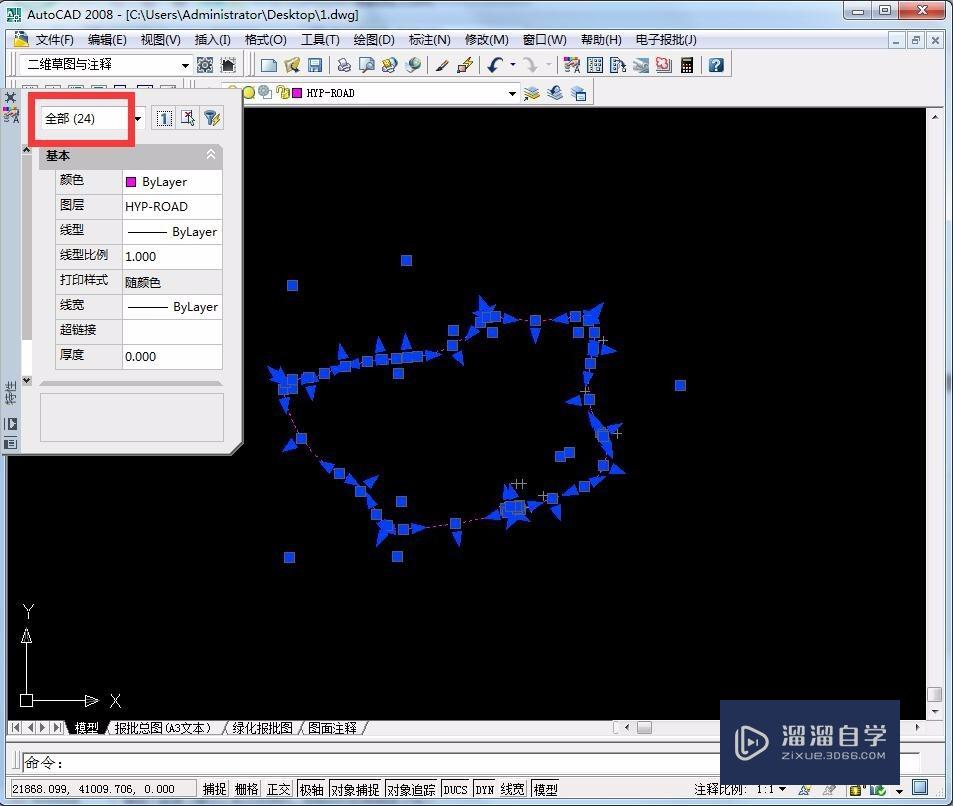Image resolution: width=953 pixels, height=806 pixels.
Task: Launch the QuickCalc calculator icon
Action: point(687,65)
